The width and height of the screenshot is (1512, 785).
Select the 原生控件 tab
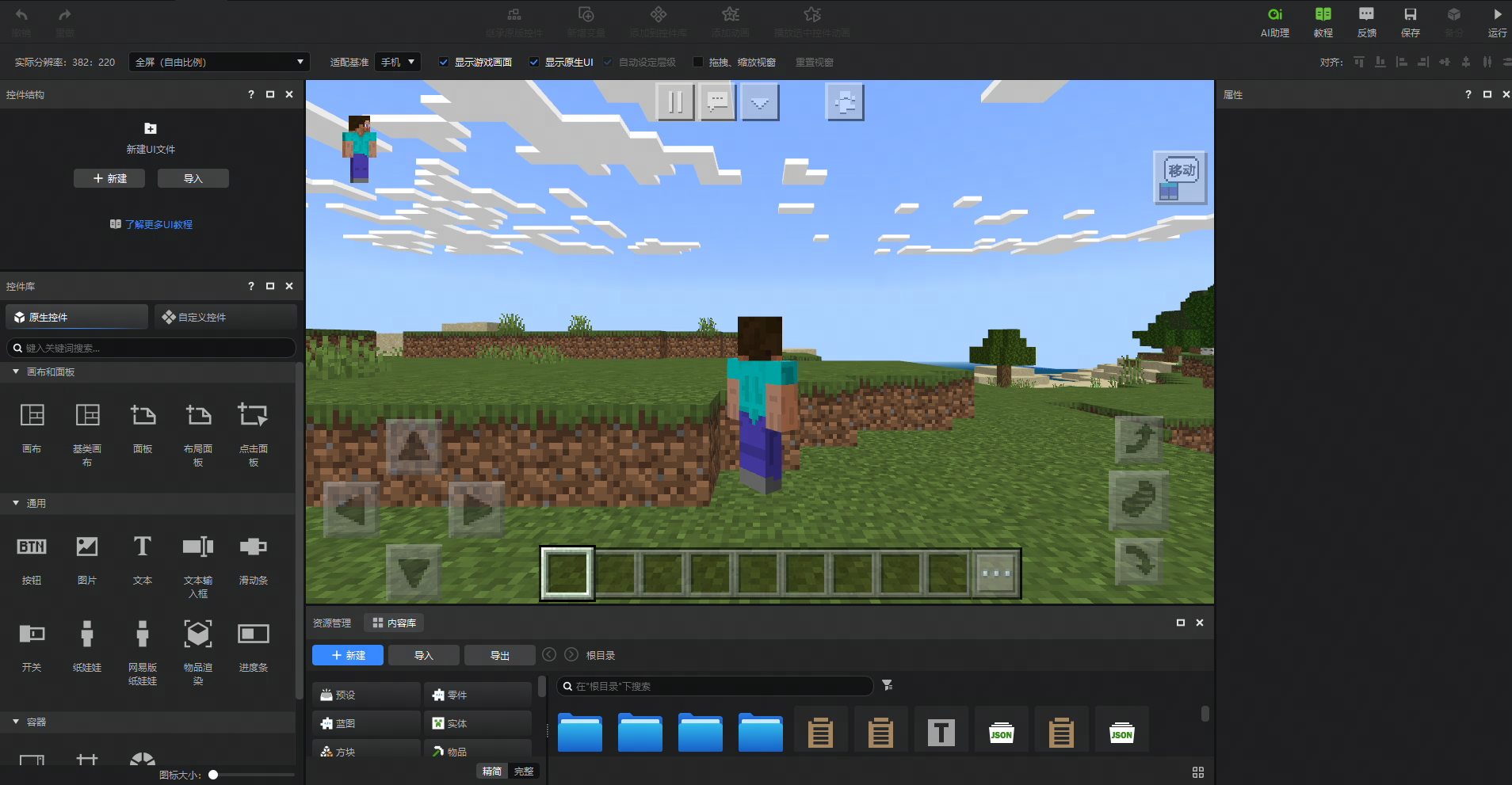77,317
